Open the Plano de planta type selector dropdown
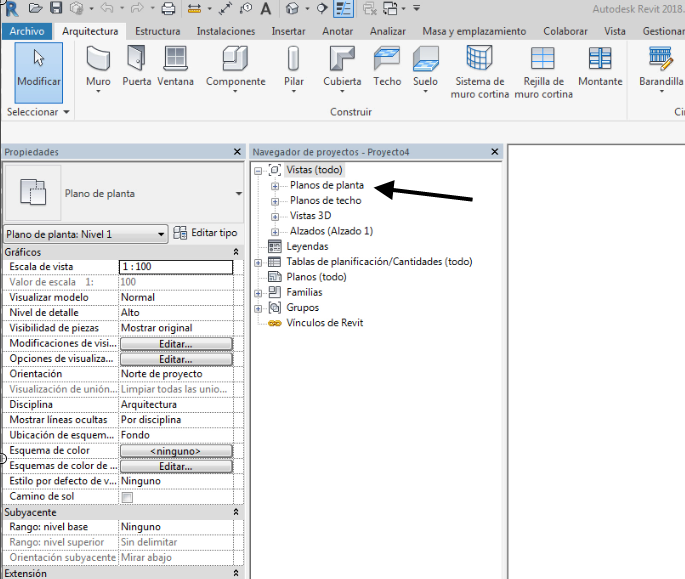This screenshot has width=685, height=579. point(239,194)
